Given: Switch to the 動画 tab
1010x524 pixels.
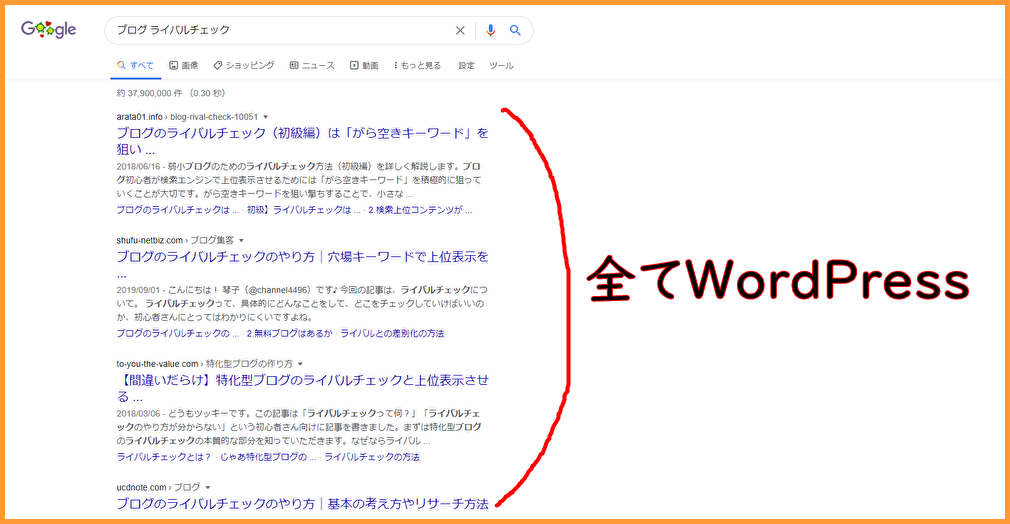Looking at the screenshot, I should (x=364, y=66).
